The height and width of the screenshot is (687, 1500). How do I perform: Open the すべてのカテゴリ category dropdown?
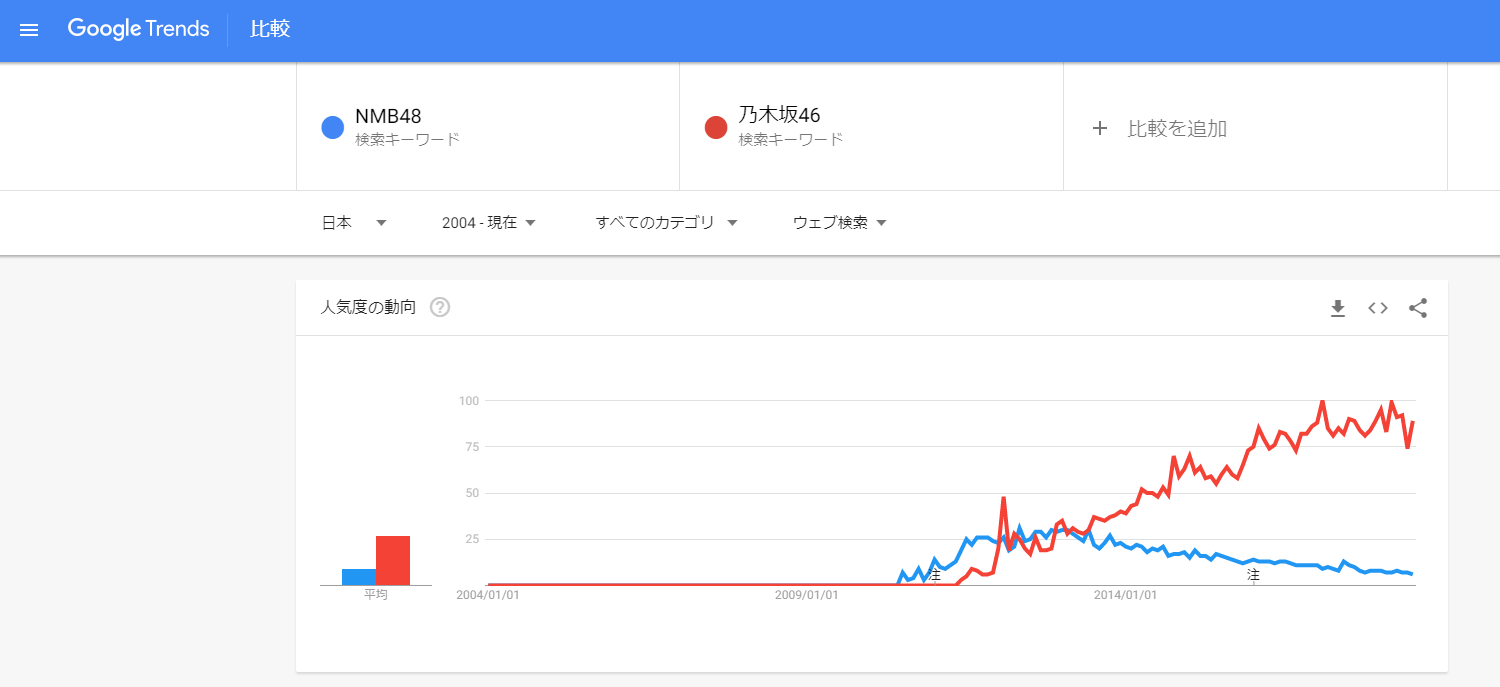[666, 223]
